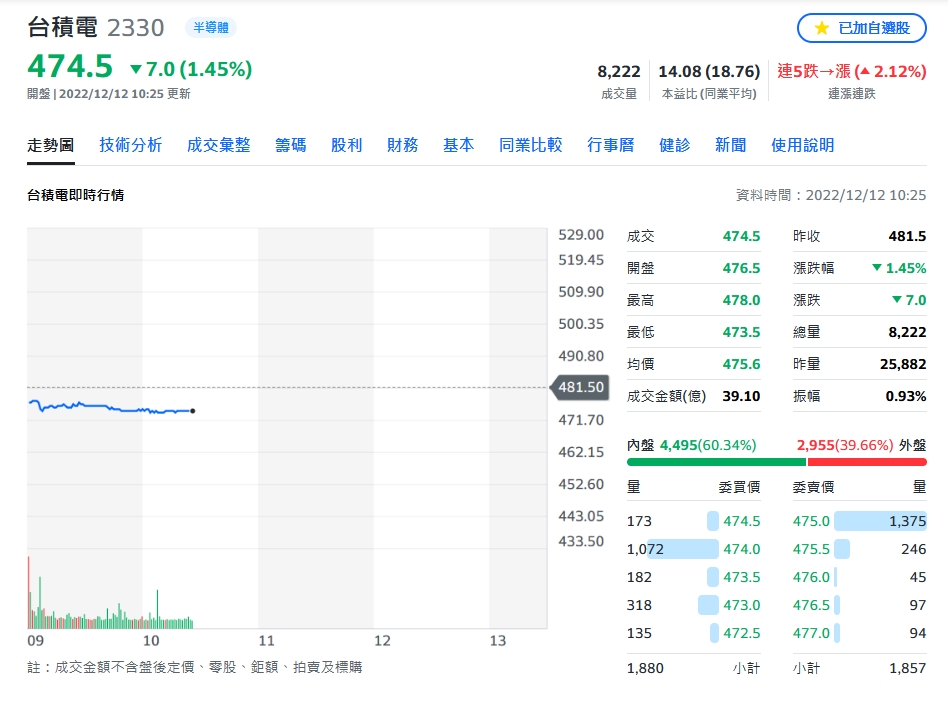Image resolution: width=948 pixels, height=701 pixels.
Task: Click the stock code 2330
Action: tap(135, 28)
